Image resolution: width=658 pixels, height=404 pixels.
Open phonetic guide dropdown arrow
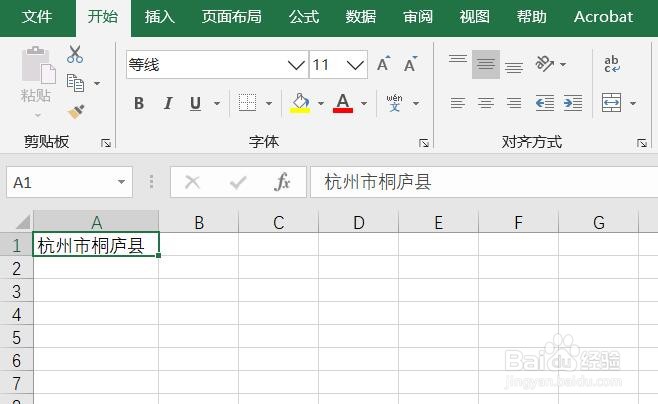click(416, 103)
